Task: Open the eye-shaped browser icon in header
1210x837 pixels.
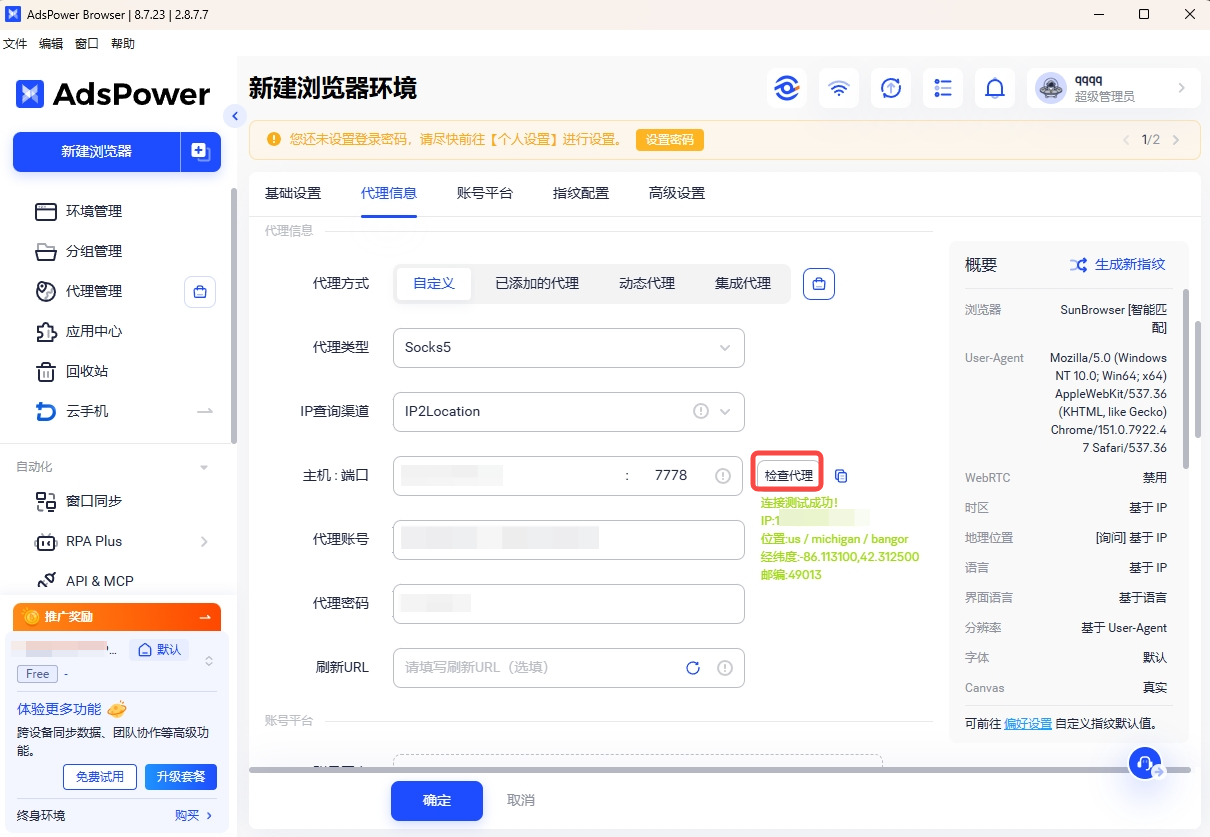Action: click(787, 88)
